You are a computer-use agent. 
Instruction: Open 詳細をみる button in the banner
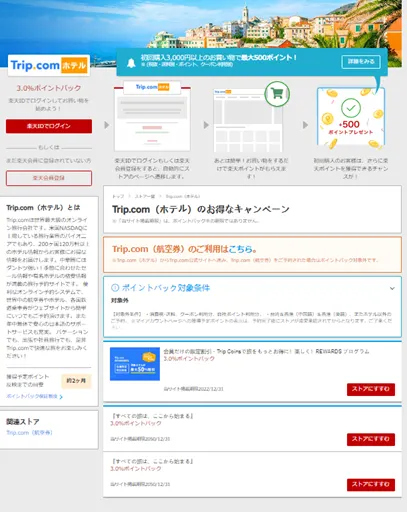[x=361, y=62]
